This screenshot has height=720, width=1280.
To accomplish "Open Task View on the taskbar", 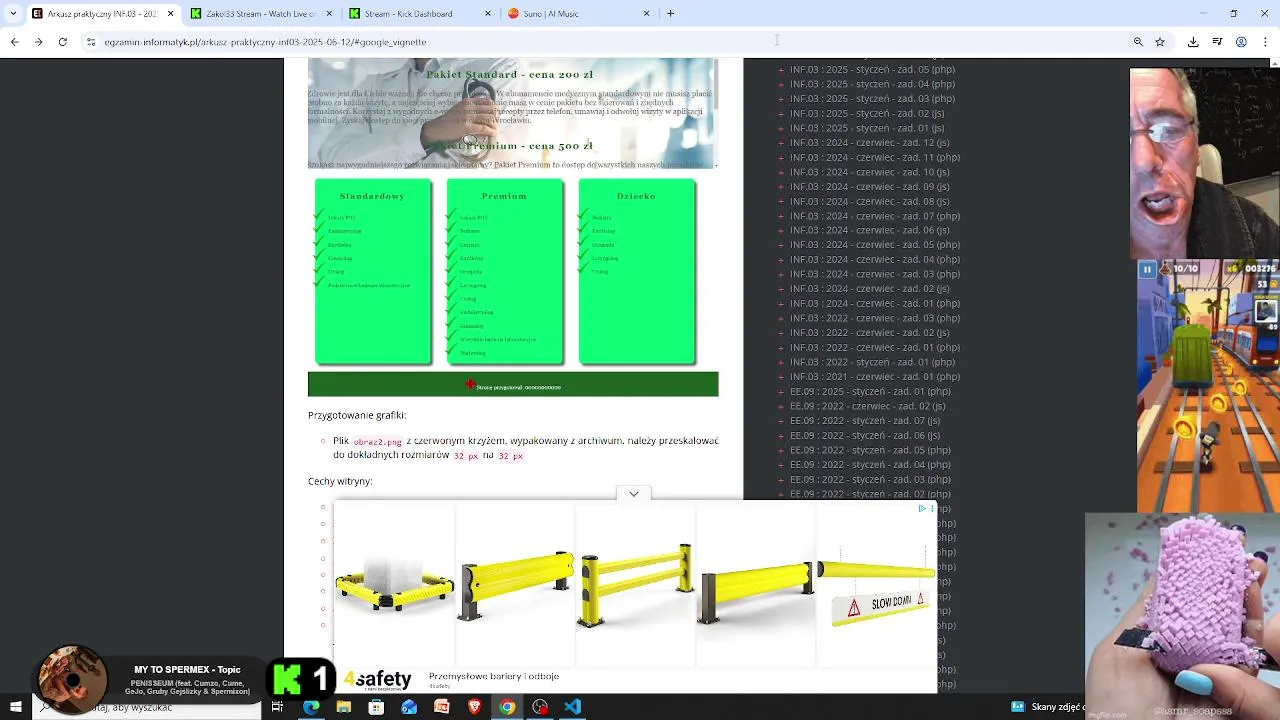I will (x=277, y=707).
